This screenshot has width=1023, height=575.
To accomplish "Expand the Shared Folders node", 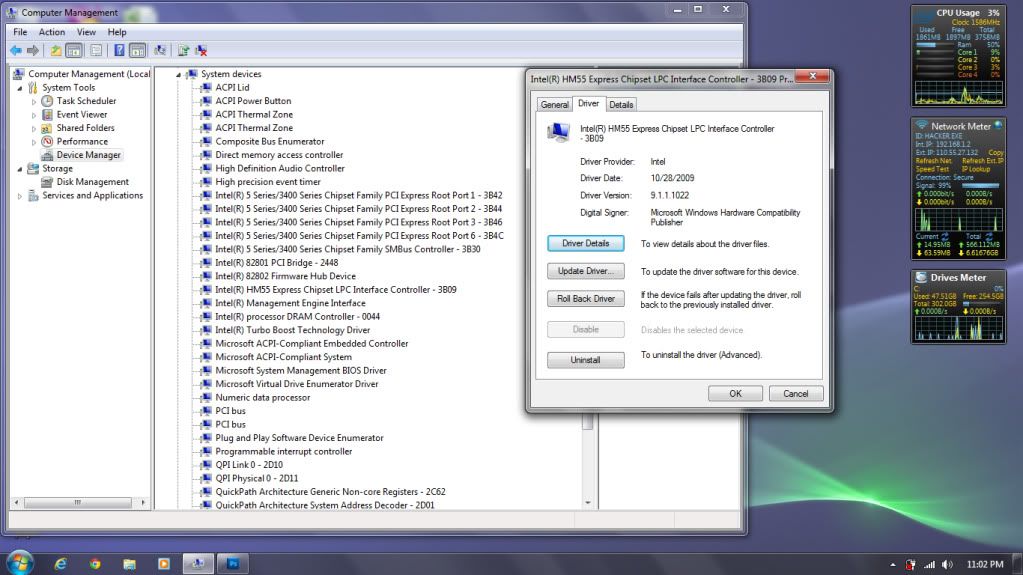I will [34, 129].
